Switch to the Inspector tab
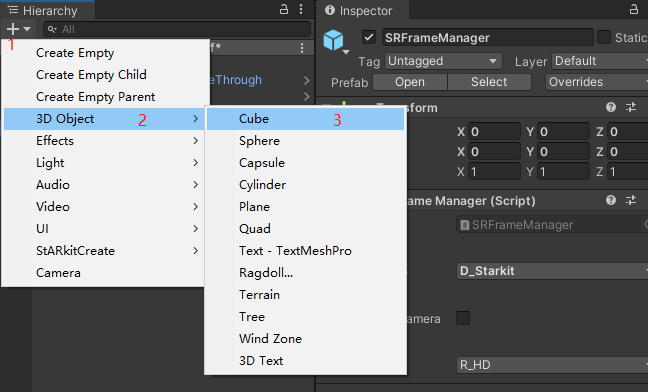This screenshot has width=648, height=392. click(363, 10)
